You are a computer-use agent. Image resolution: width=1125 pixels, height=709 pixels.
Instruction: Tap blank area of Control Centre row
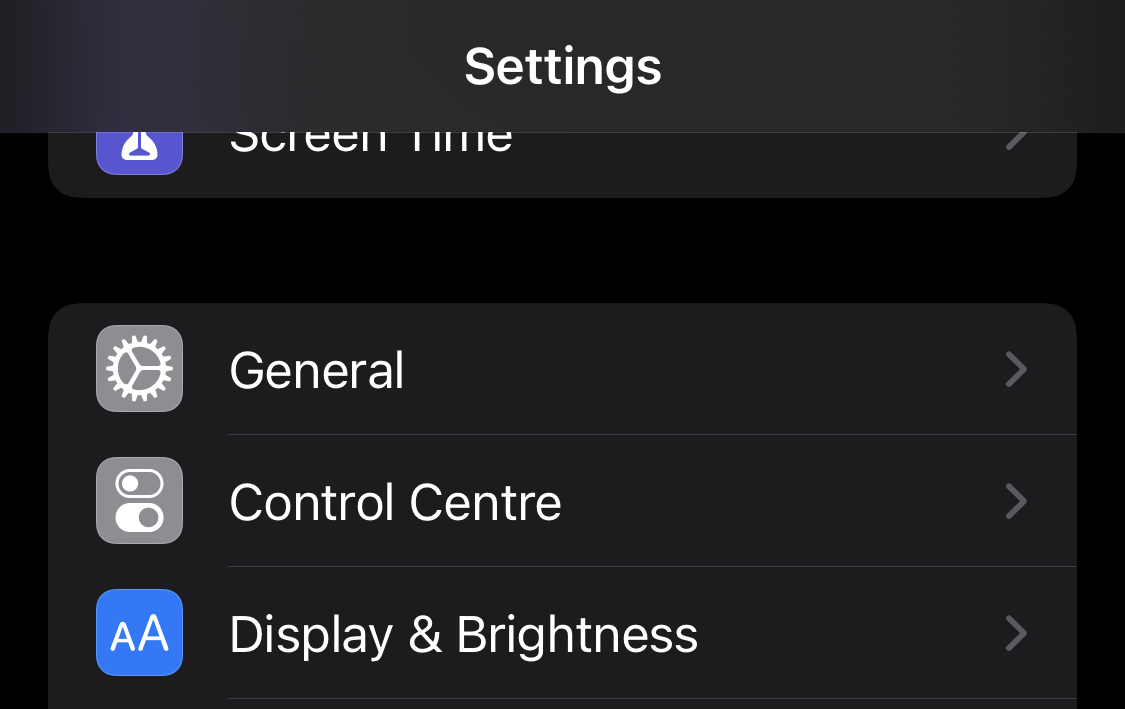click(x=782, y=501)
